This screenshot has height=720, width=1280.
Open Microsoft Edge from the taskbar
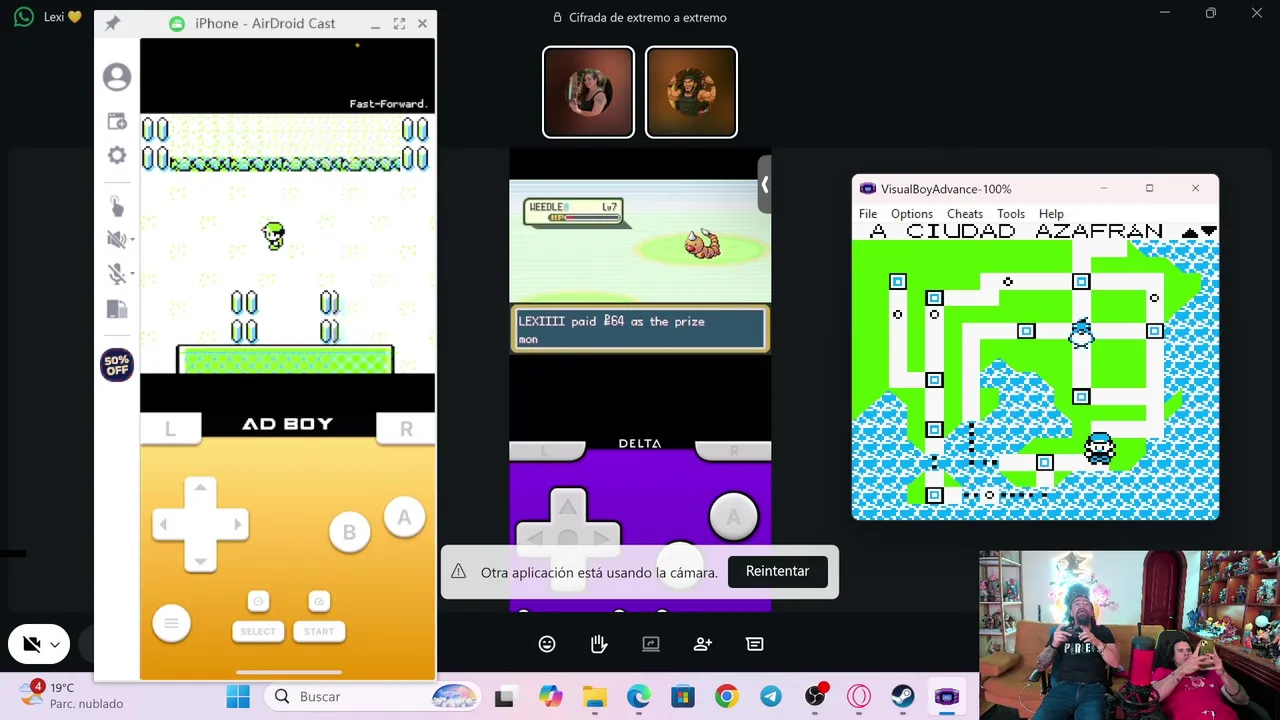tap(639, 697)
